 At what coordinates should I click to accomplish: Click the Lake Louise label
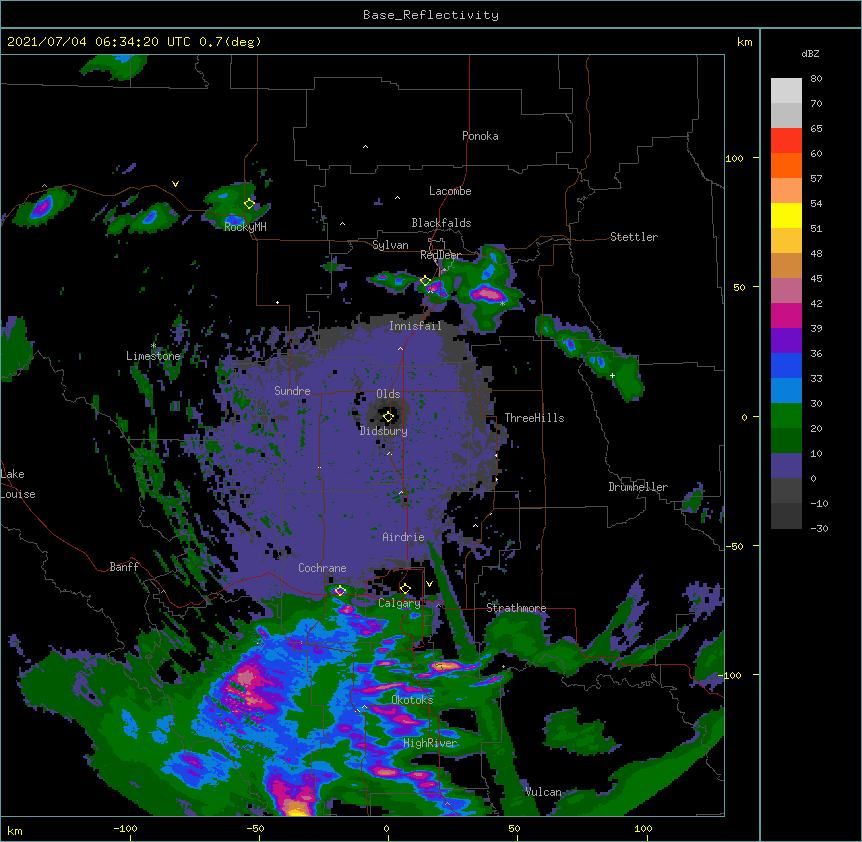[18, 484]
